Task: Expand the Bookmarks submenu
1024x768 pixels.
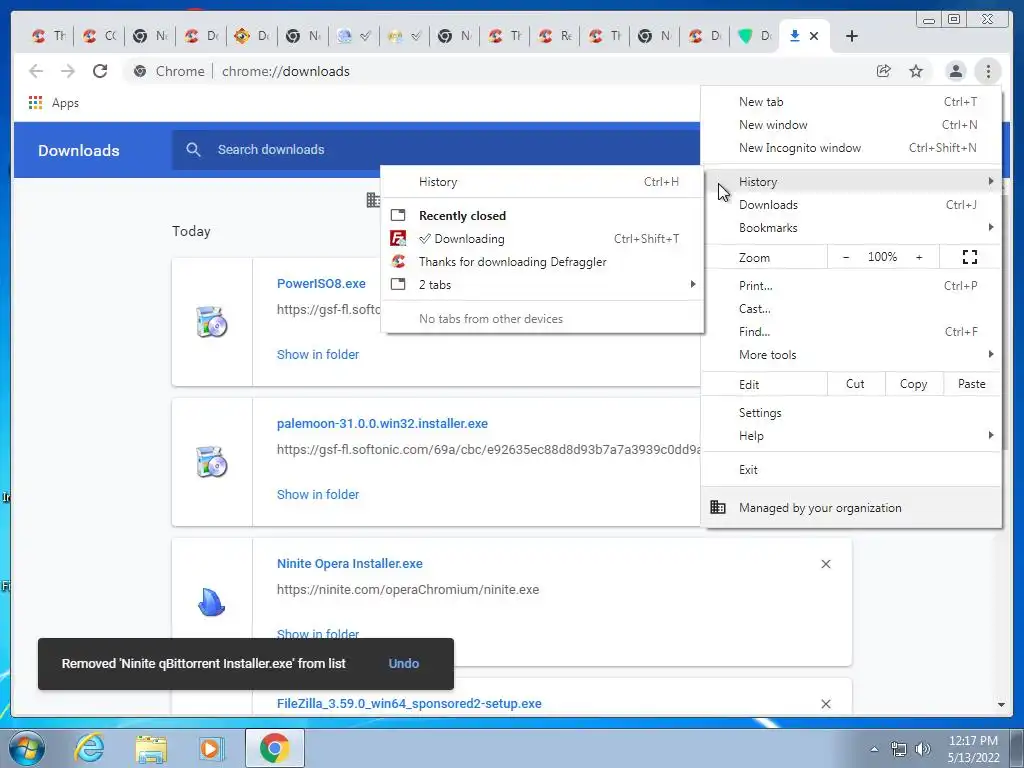Action: [851, 228]
